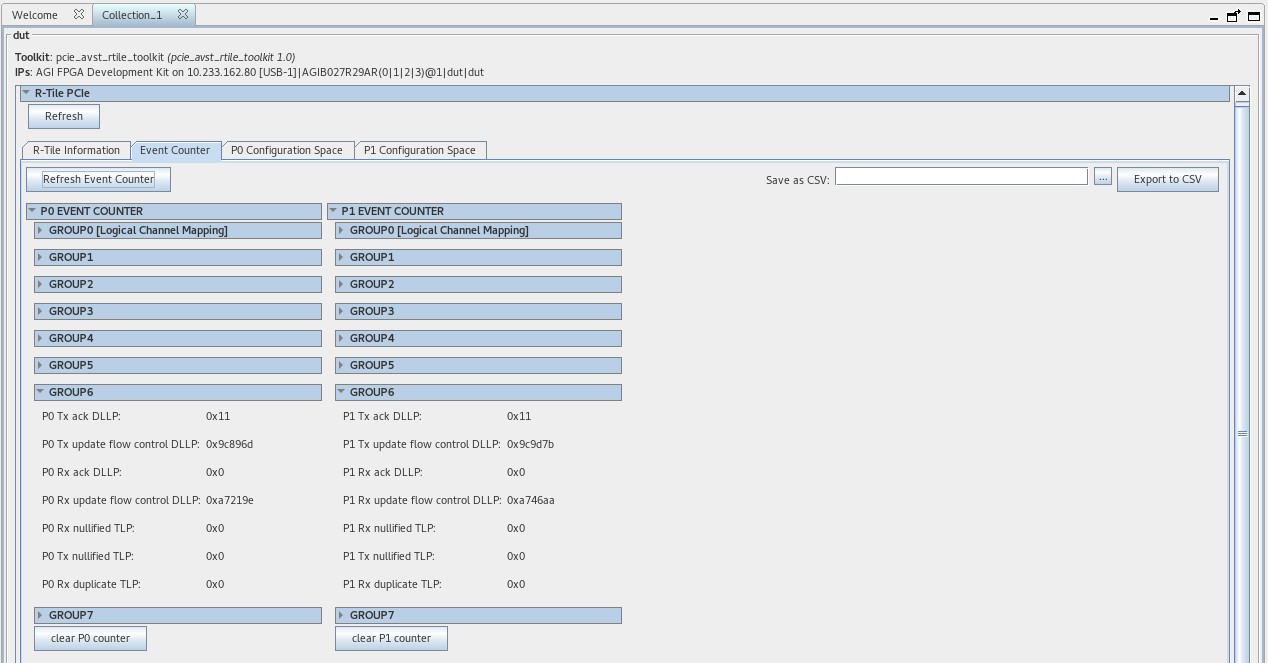Collapse the R-Tile PCIe section
This screenshot has height=663, width=1268.
pos(26,93)
